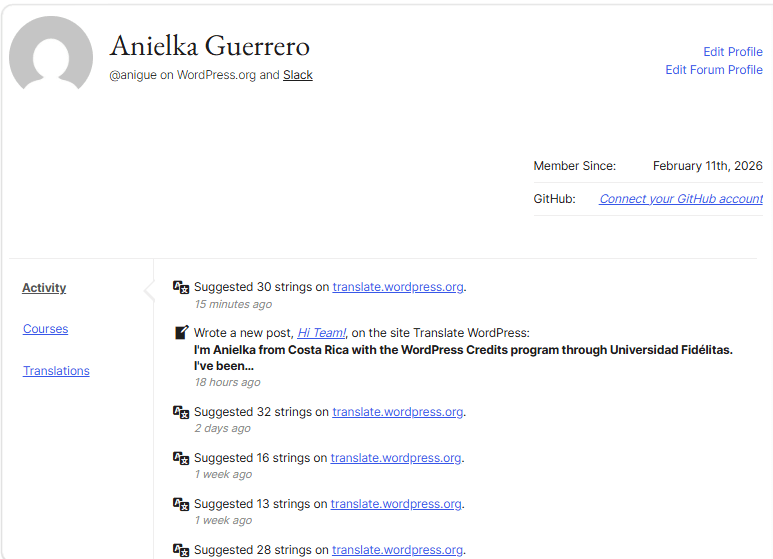Open the Slack link under the username
The image size is (773, 559).
click(x=297, y=75)
